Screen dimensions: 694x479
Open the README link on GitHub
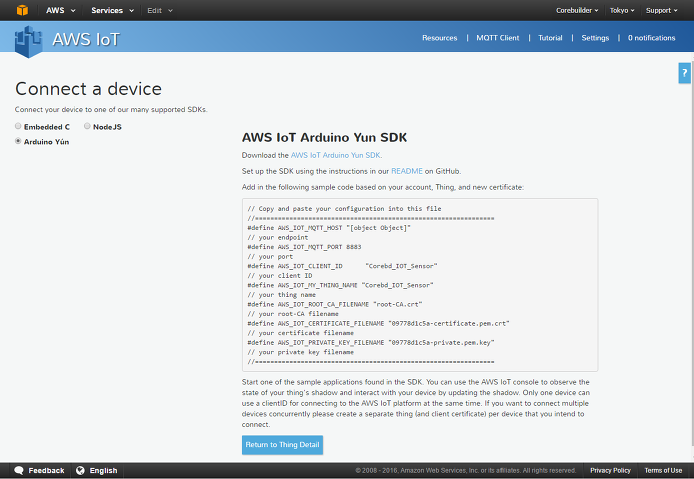(407, 171)
